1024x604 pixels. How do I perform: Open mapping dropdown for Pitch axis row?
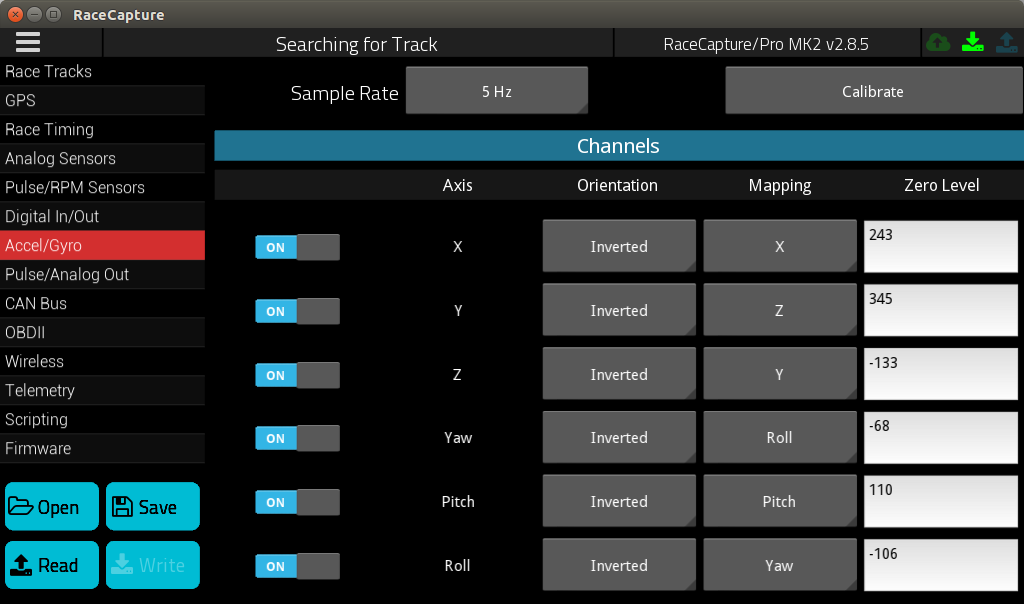click(x=780, y=501)
